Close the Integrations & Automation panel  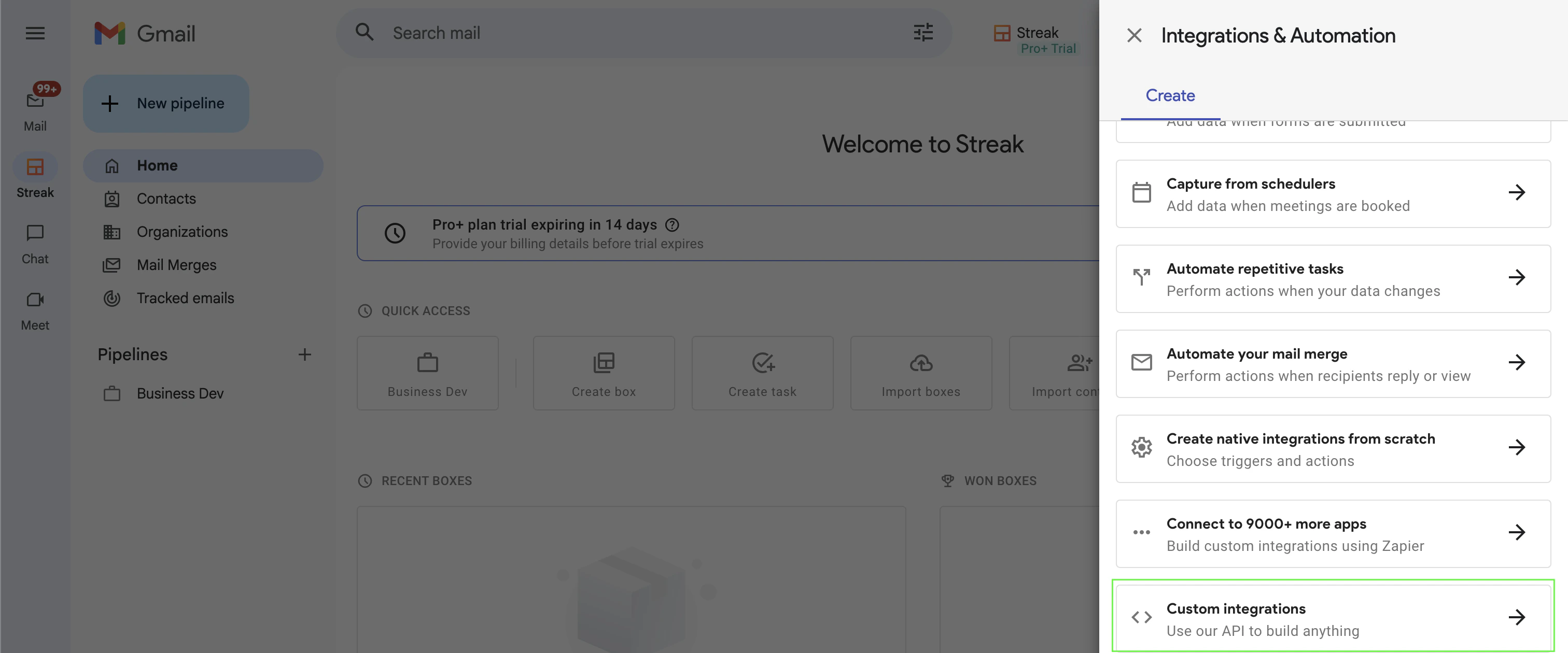[x=1133, y=35]
